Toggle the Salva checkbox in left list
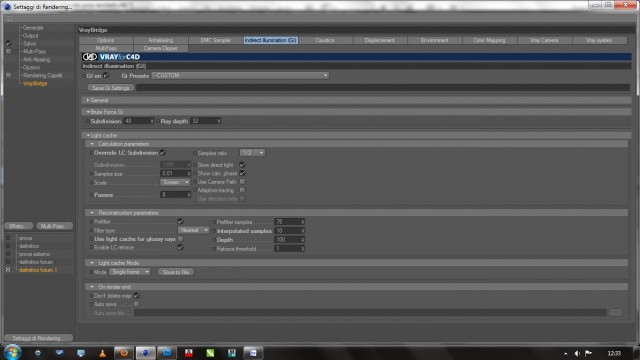Screen dimensions: 640x360 click(x=9, y=43)
